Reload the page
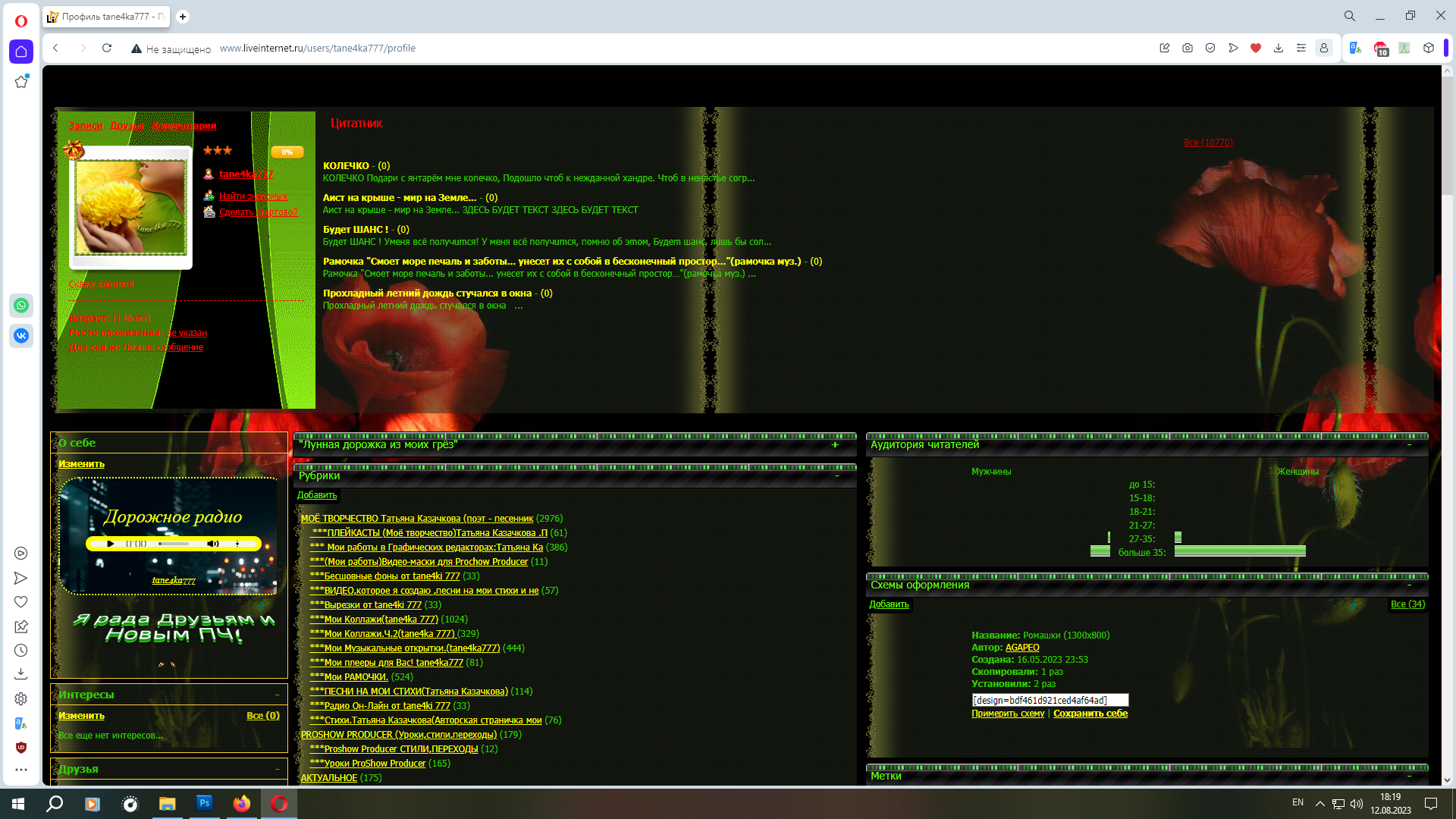Screen dimensions: 1456x819 coord(107,48)
